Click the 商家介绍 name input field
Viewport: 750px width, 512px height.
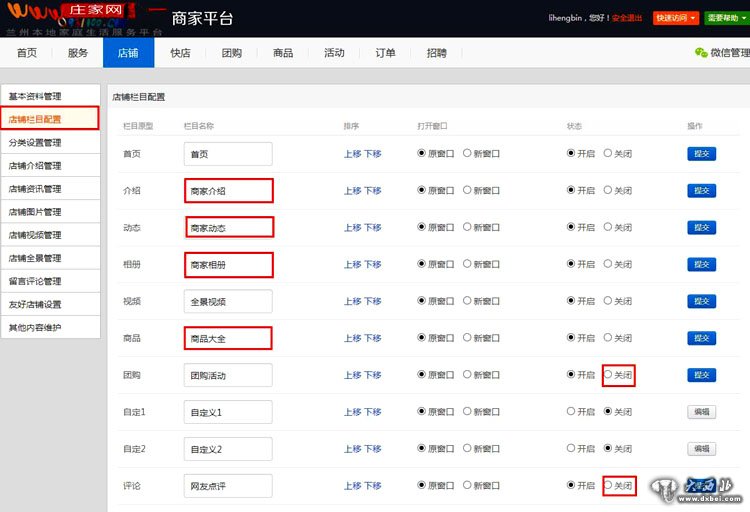[x=228, y=191]
